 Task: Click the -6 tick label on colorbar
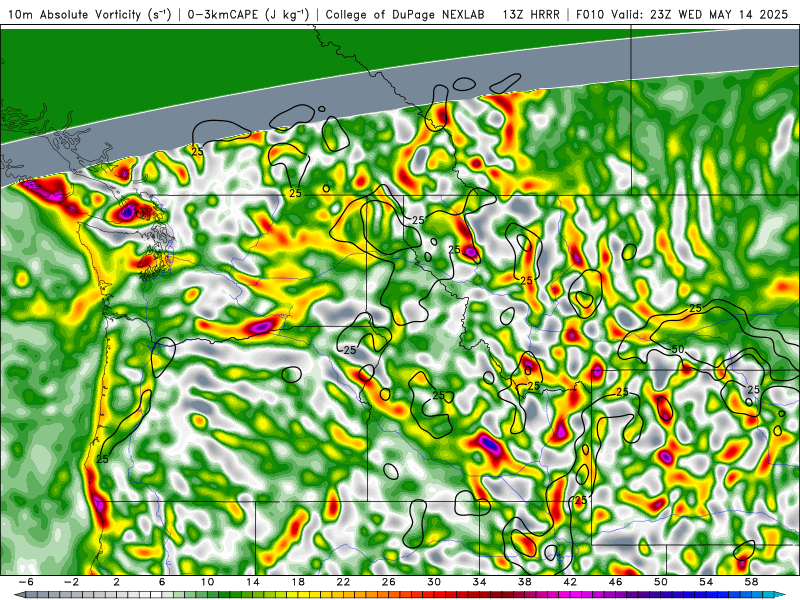(x=26, y=582)
